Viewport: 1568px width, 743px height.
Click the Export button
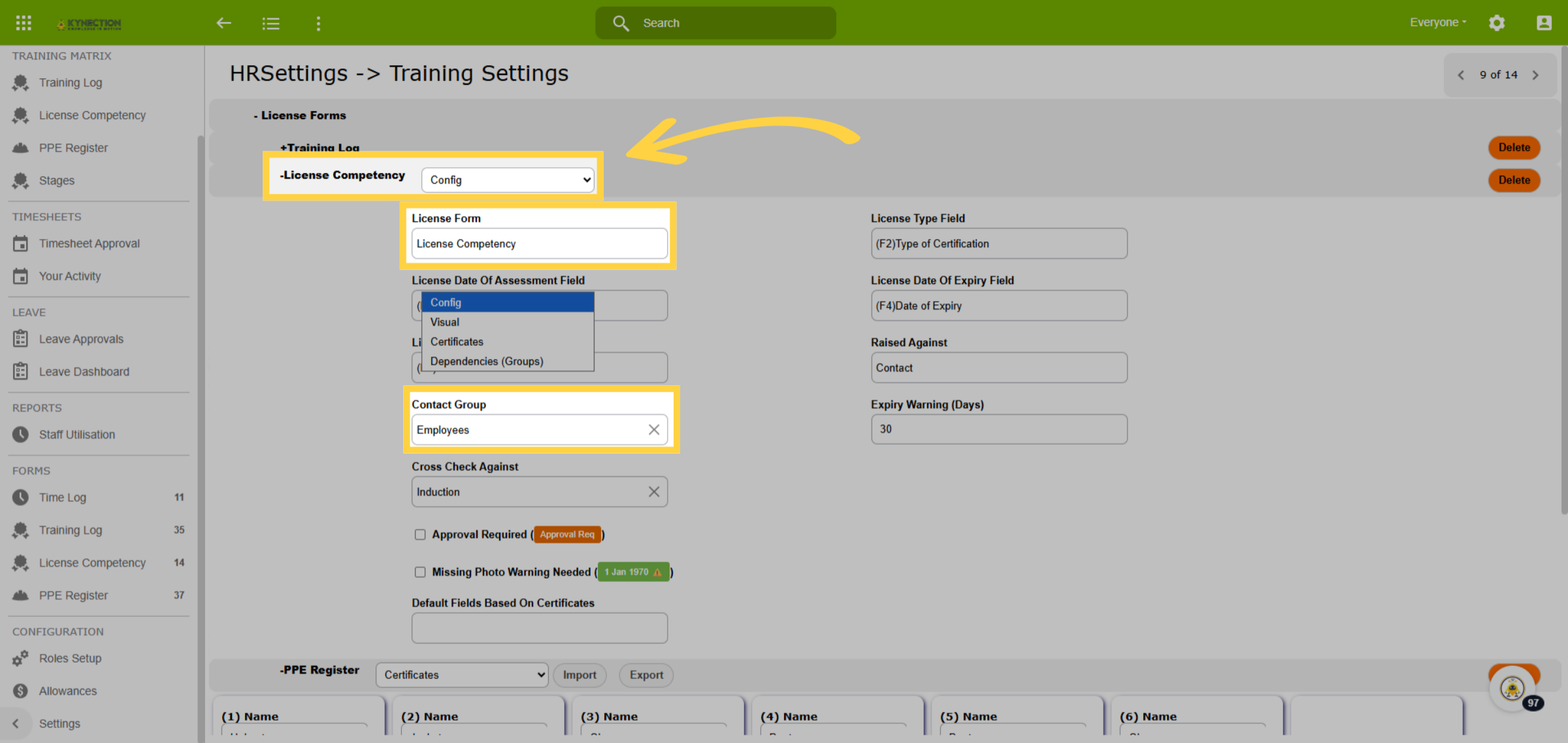(646, 675)
